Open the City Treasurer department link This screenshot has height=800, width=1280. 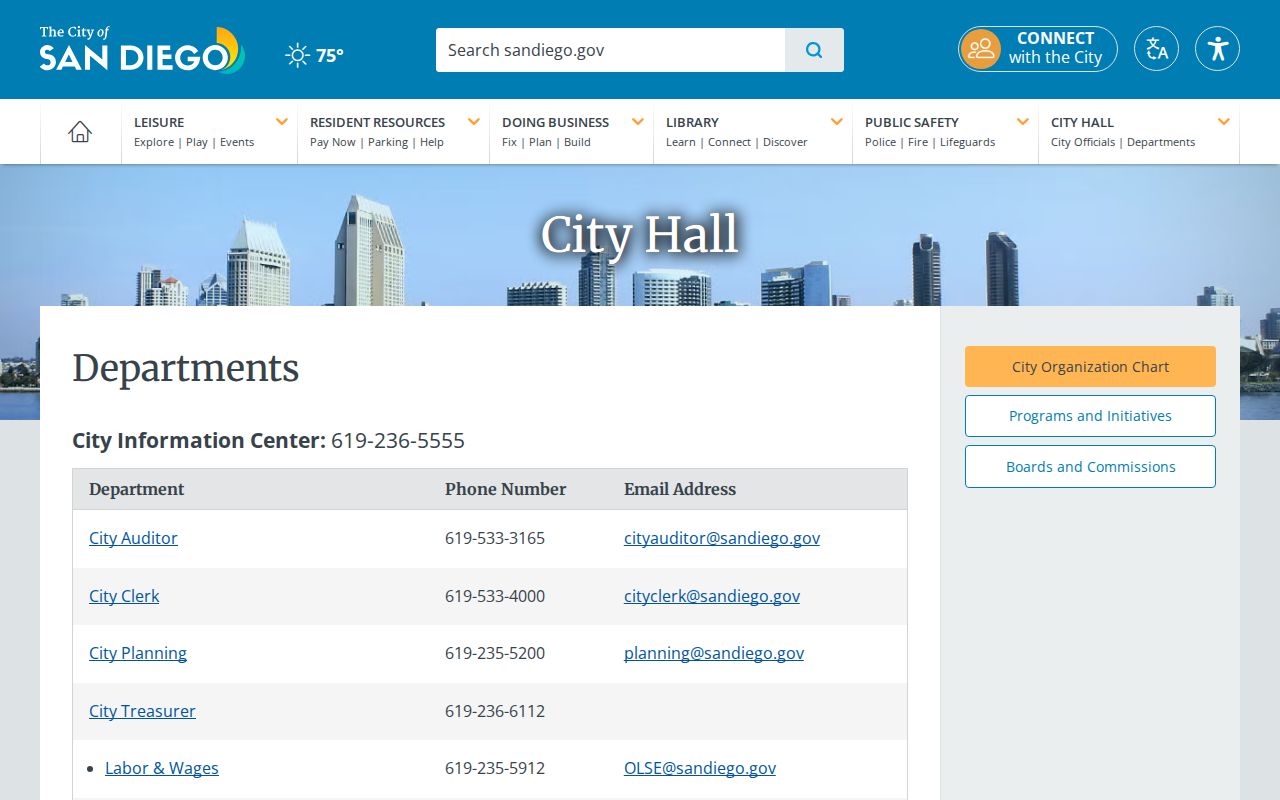click(142, 711)
